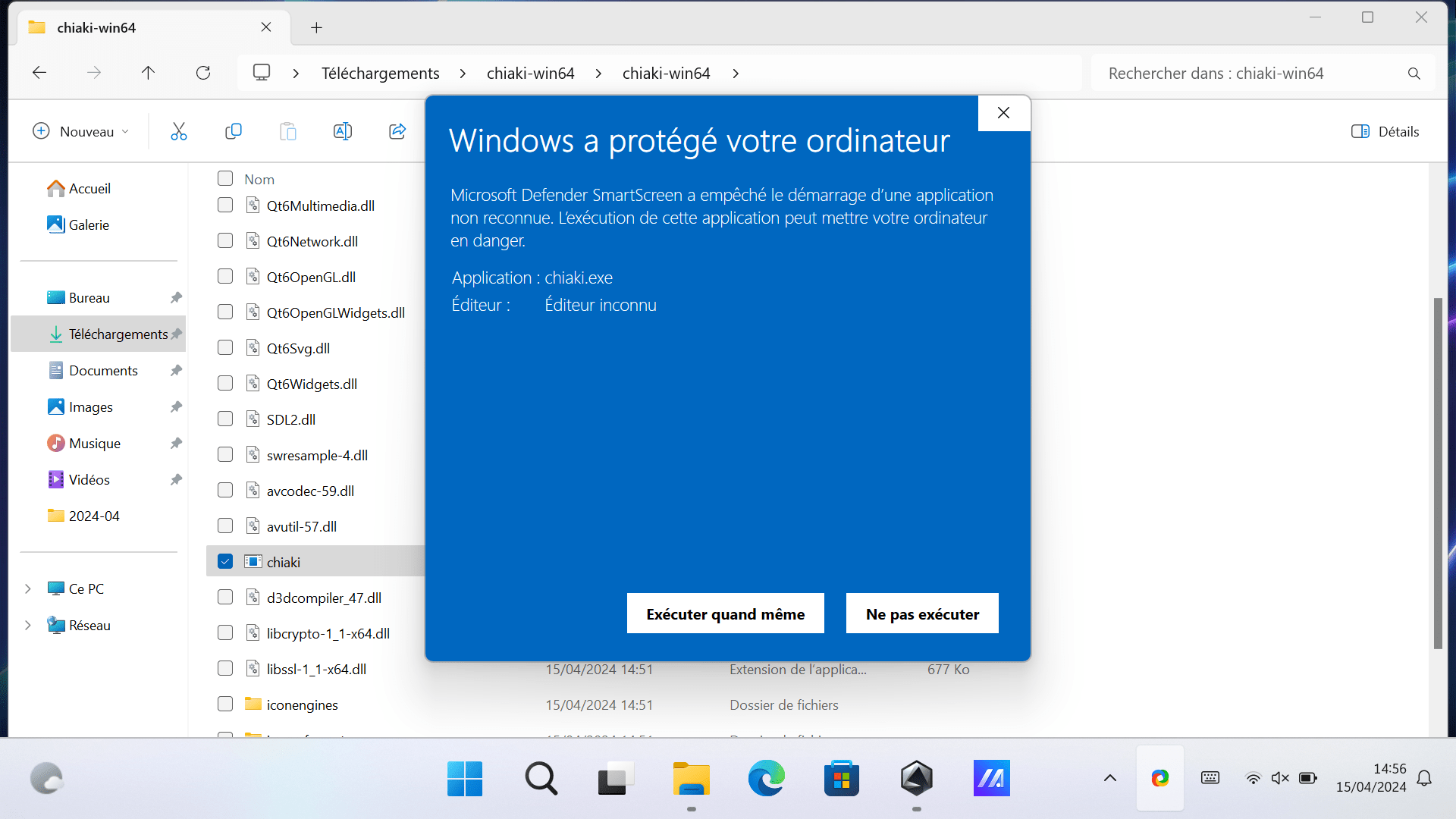Viewport: 1456px width, 819px height.
Task: Click the colorful tray app icon
Action: pyautogui.click(x=1160, y=778)
